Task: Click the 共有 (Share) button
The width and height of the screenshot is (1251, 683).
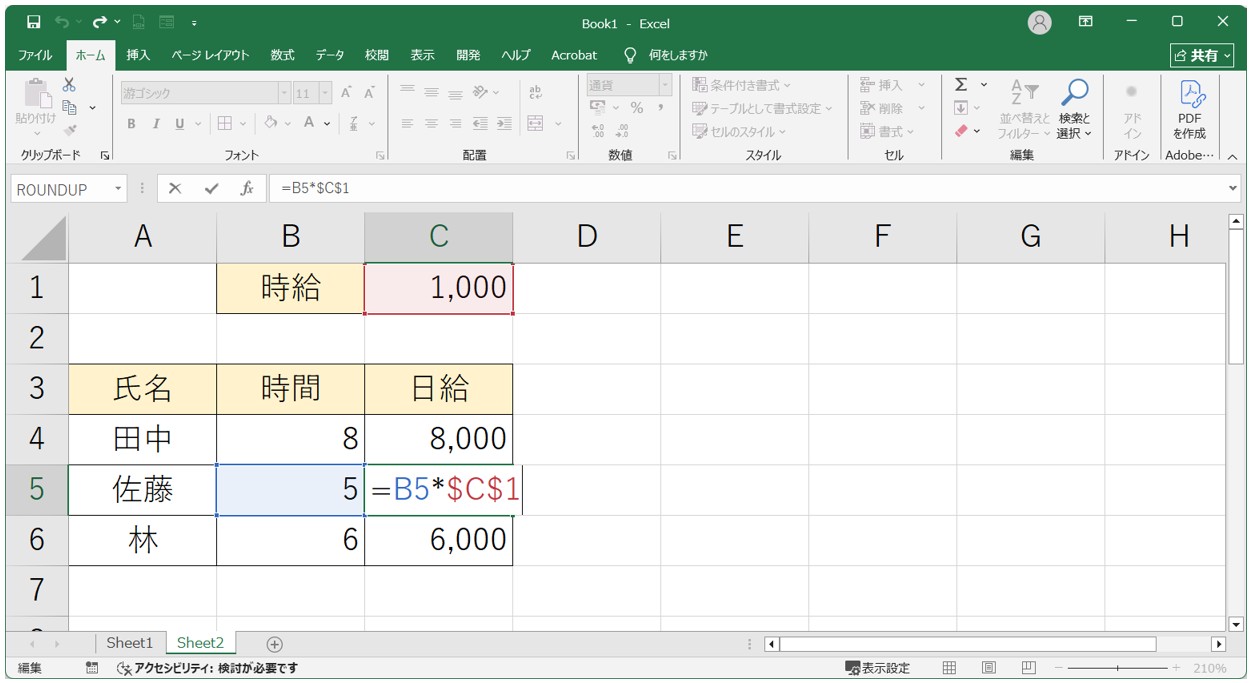Action: pyautogui.click(x=1202, y=55)
